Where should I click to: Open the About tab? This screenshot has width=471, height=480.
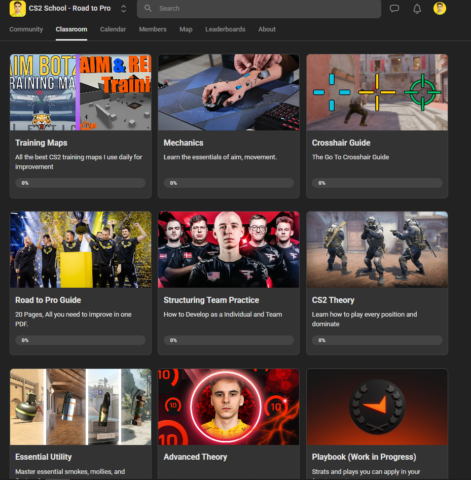coord(267,29)
